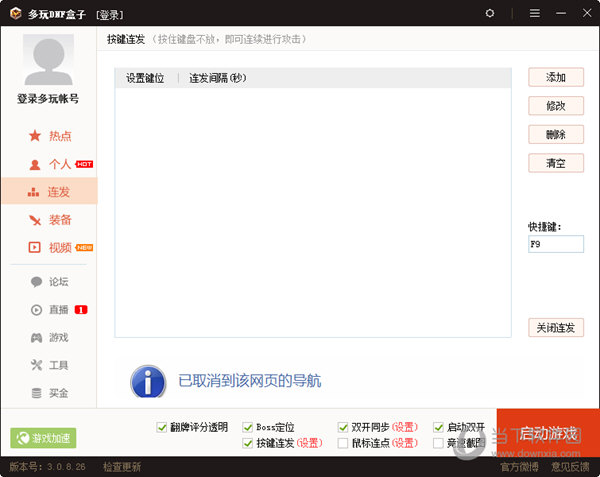600x477 pixels.
Task: Click the 添加 add button
Action: pyautogui.click(x=555, y=78)
